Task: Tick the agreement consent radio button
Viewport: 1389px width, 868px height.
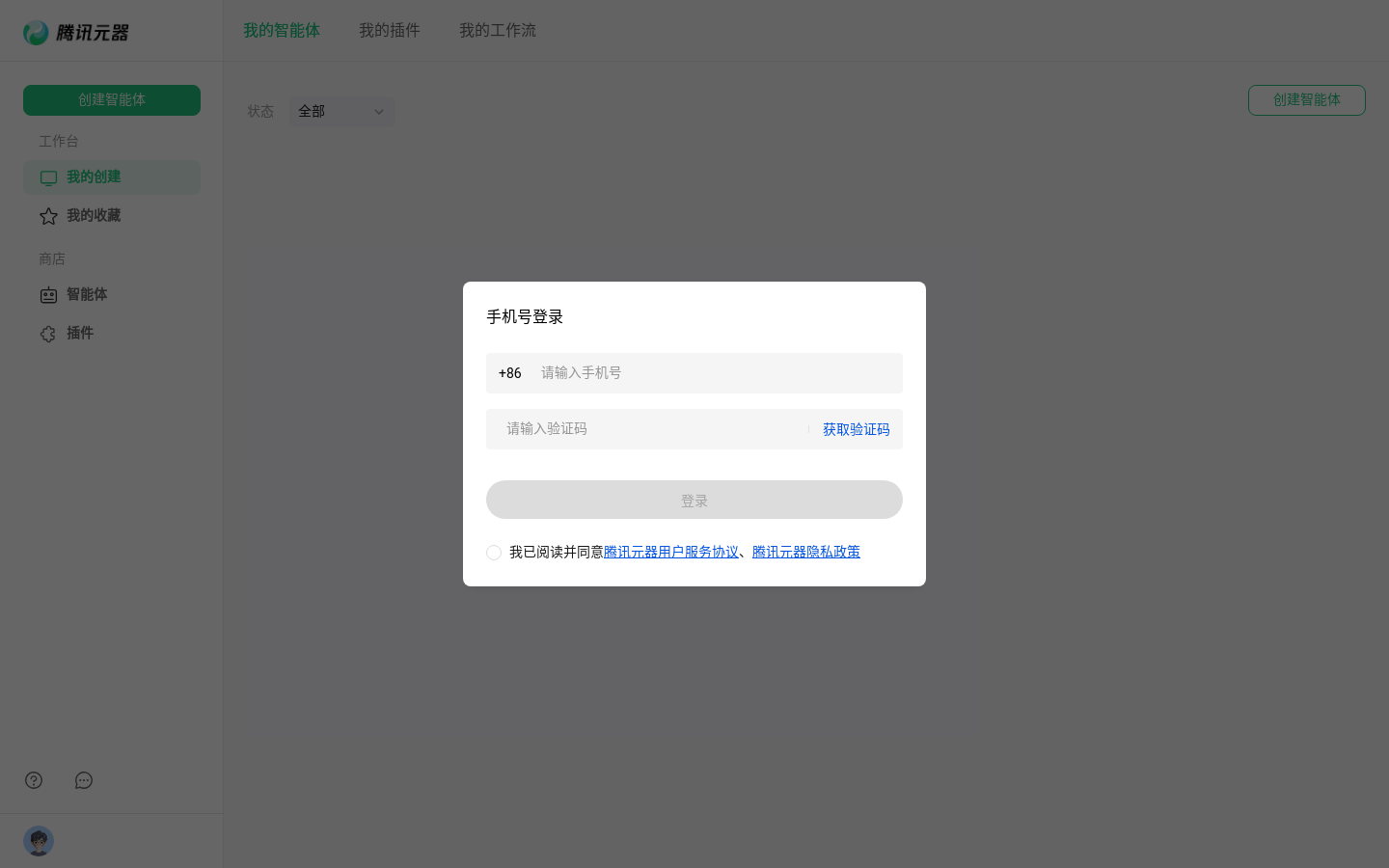Action: (x=494, y=553)
